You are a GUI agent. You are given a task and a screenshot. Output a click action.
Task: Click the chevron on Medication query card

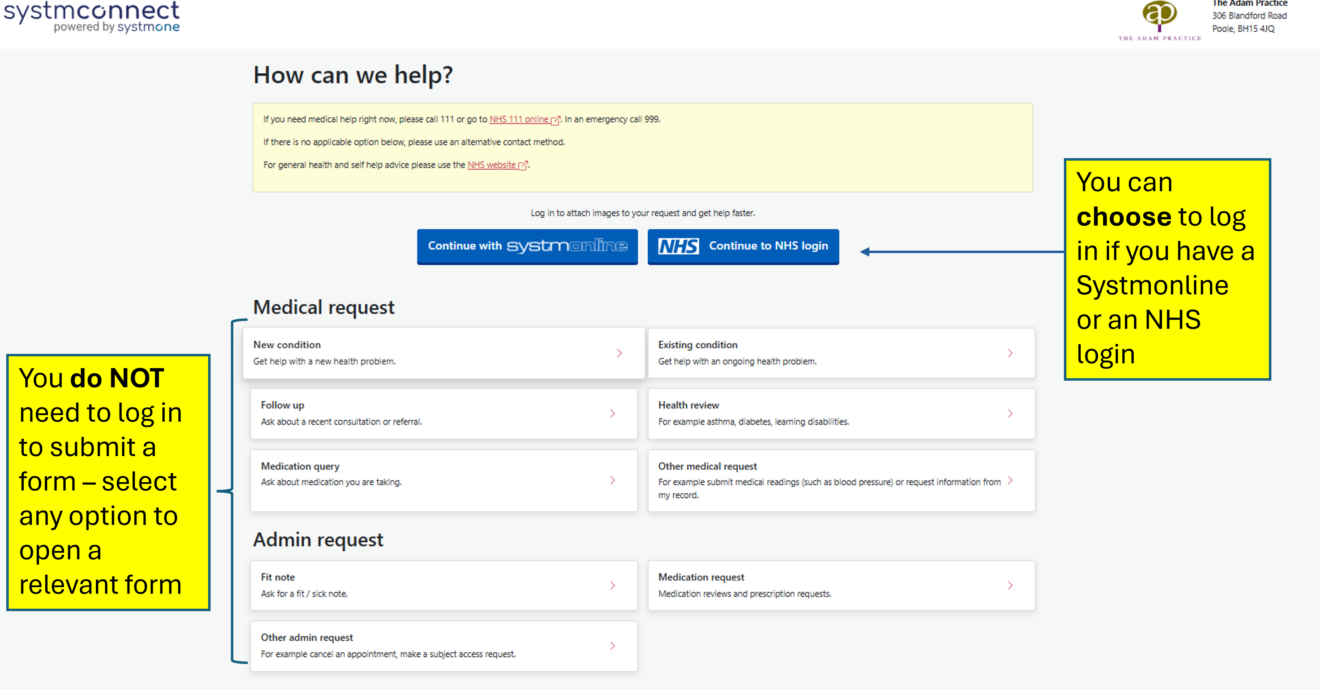(612, 480)
